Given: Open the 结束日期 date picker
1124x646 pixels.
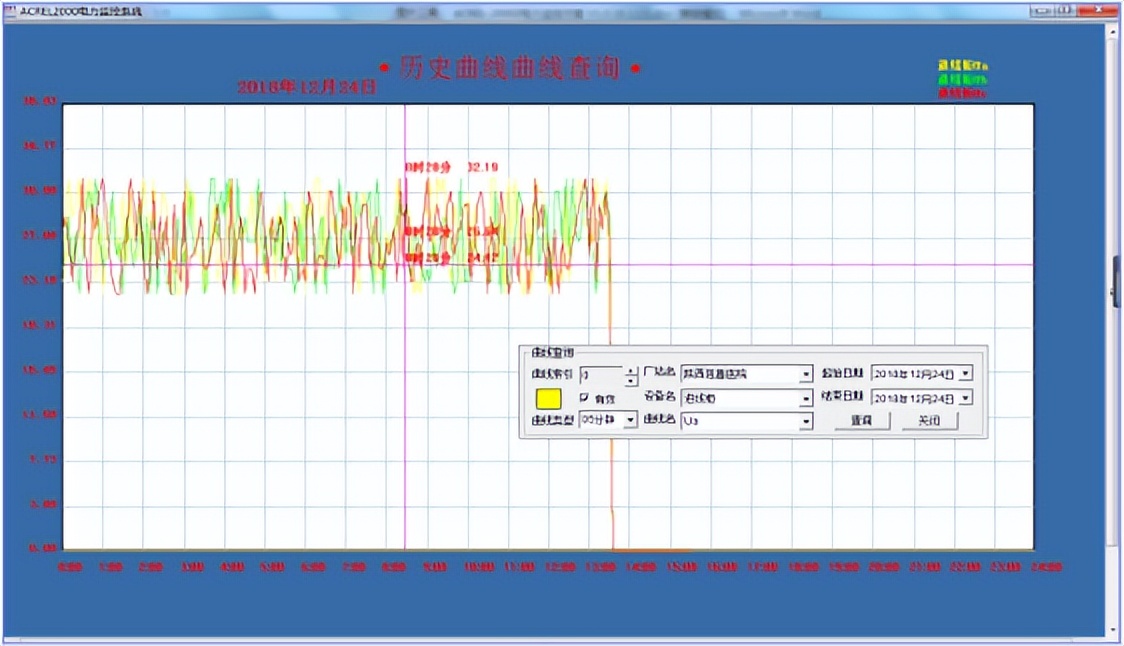Looking at the screenshot, I should [x=965, y=398].
